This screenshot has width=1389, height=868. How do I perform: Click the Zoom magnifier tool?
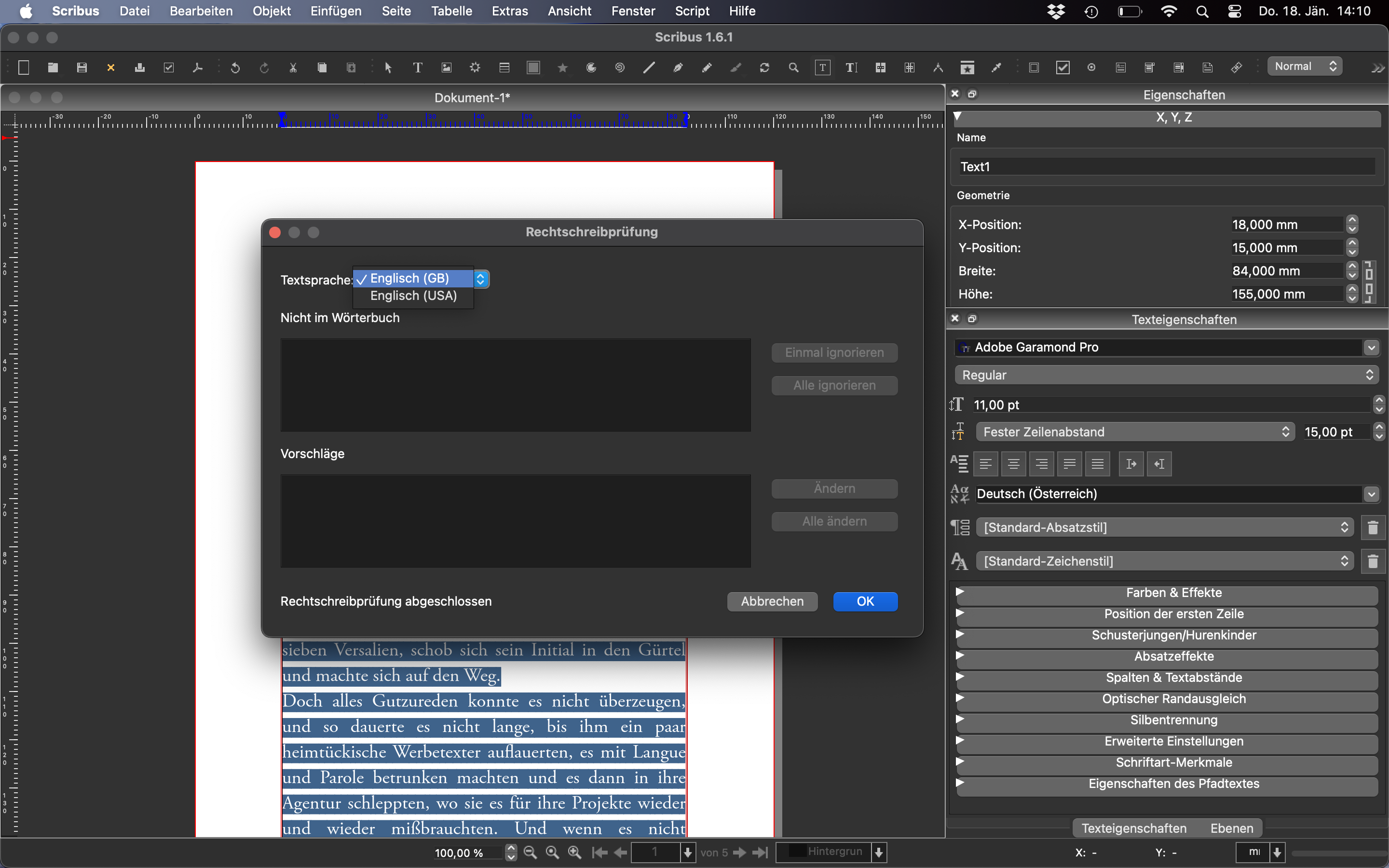pyautogui.click(x=793, y=68)
